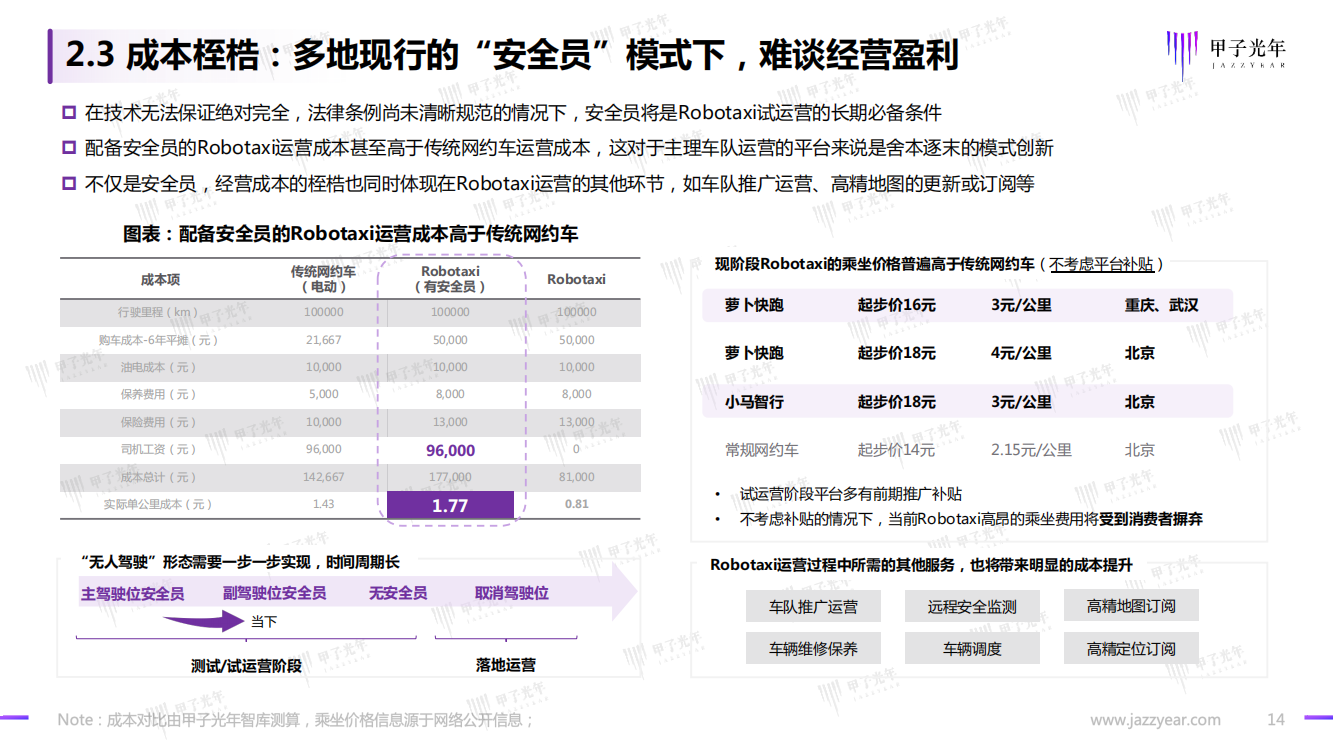1333x750 pixels.
Task: Click the highlighted purple 1.77 cell
Action: tap(450, 506)
